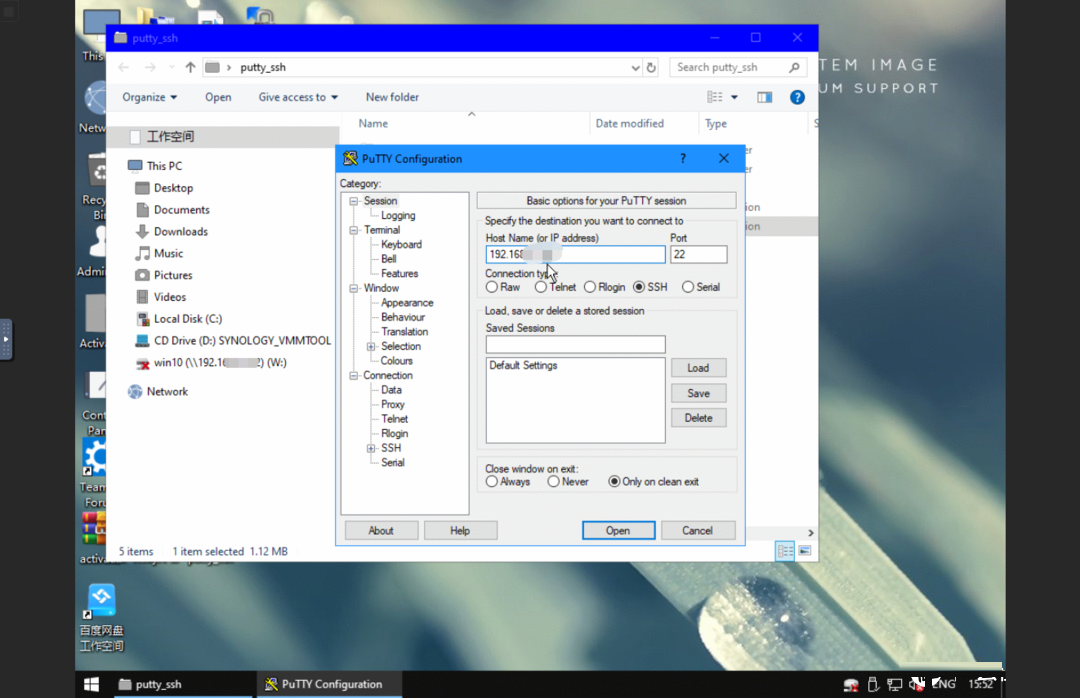The width and height of the screenshot is (1080, 698).
Task: Load the selected saved session
Action: point(698,368)
